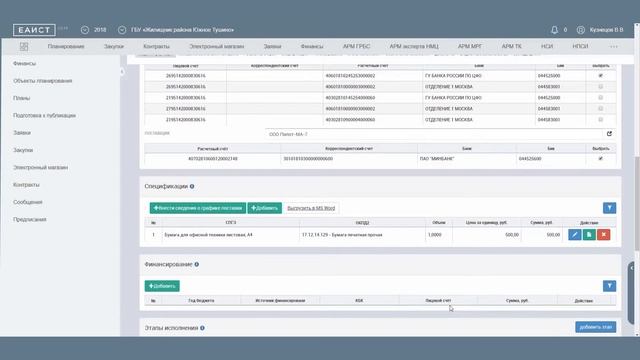
Task: Select Электронный магазин in the left sidebar
Action: (x=40, y=168)
